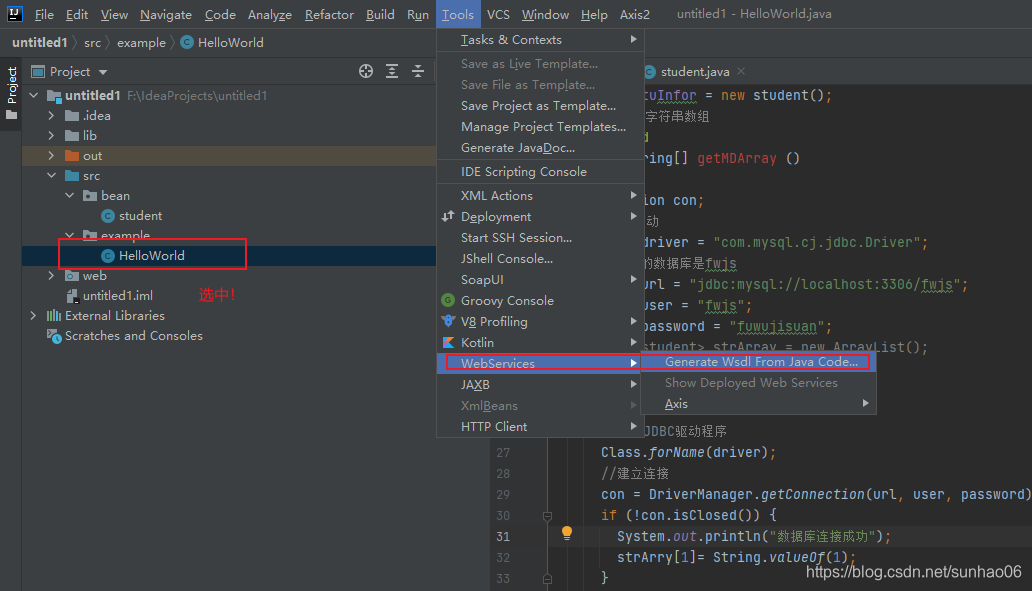The width and height of the screenshot is (1032, 591).
Task: Click the out folder icon
Action: click(72, 156)
